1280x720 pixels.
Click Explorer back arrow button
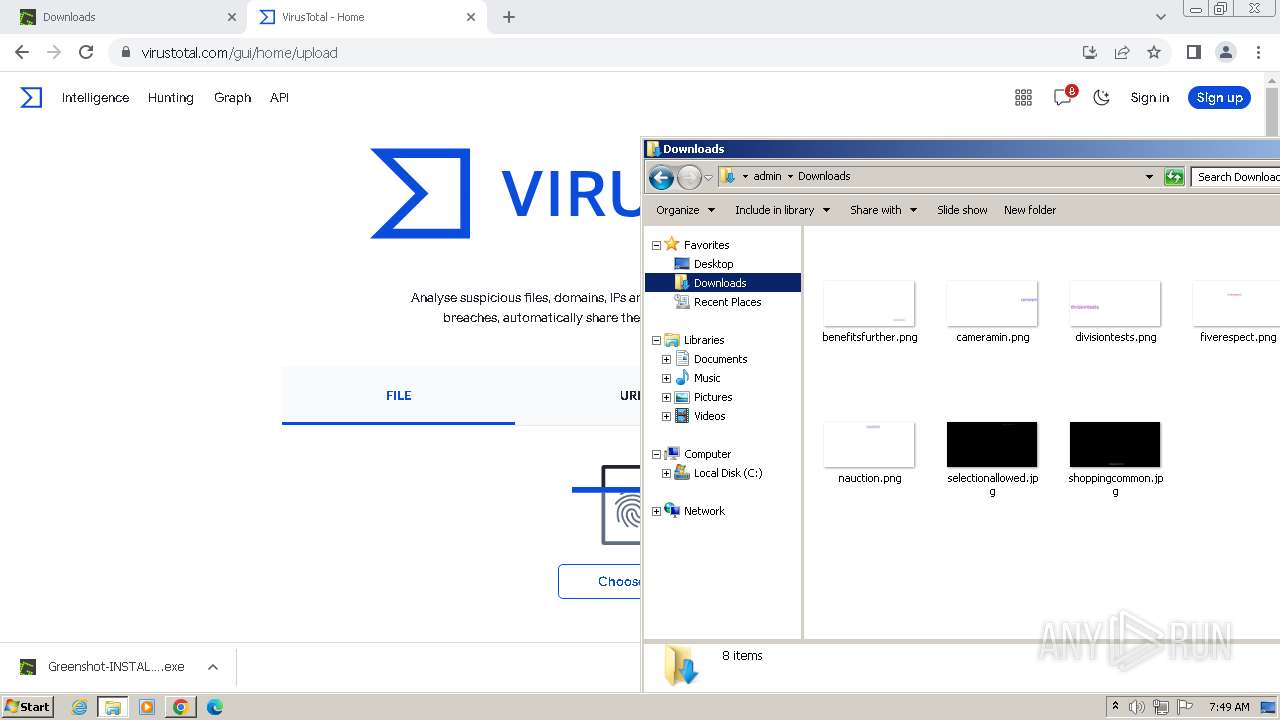click(x=661, y=177)
